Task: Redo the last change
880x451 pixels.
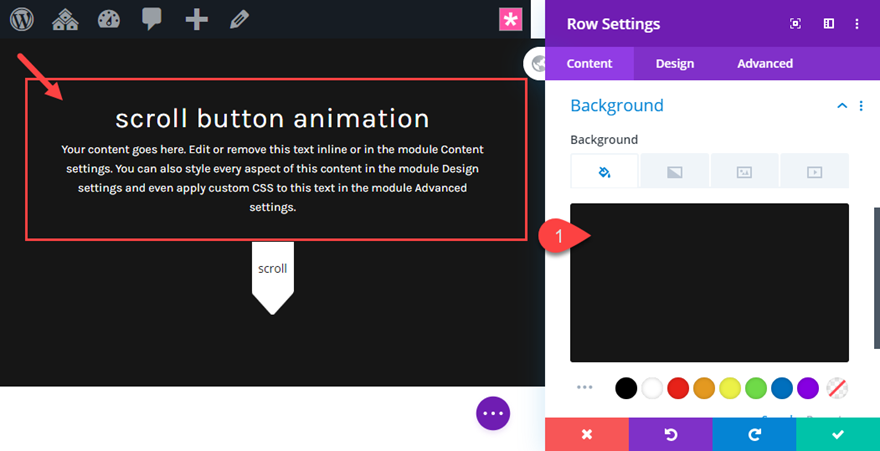Action: click(x=754, y=434)
